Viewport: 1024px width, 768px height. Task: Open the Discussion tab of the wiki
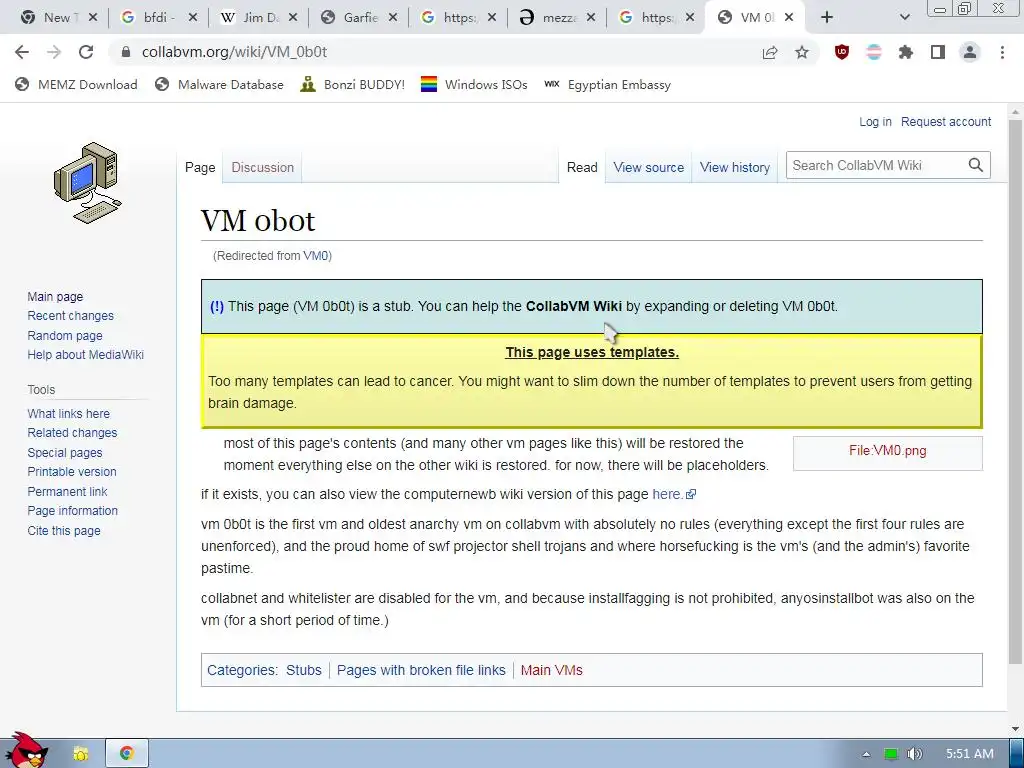tap(263, 167)
